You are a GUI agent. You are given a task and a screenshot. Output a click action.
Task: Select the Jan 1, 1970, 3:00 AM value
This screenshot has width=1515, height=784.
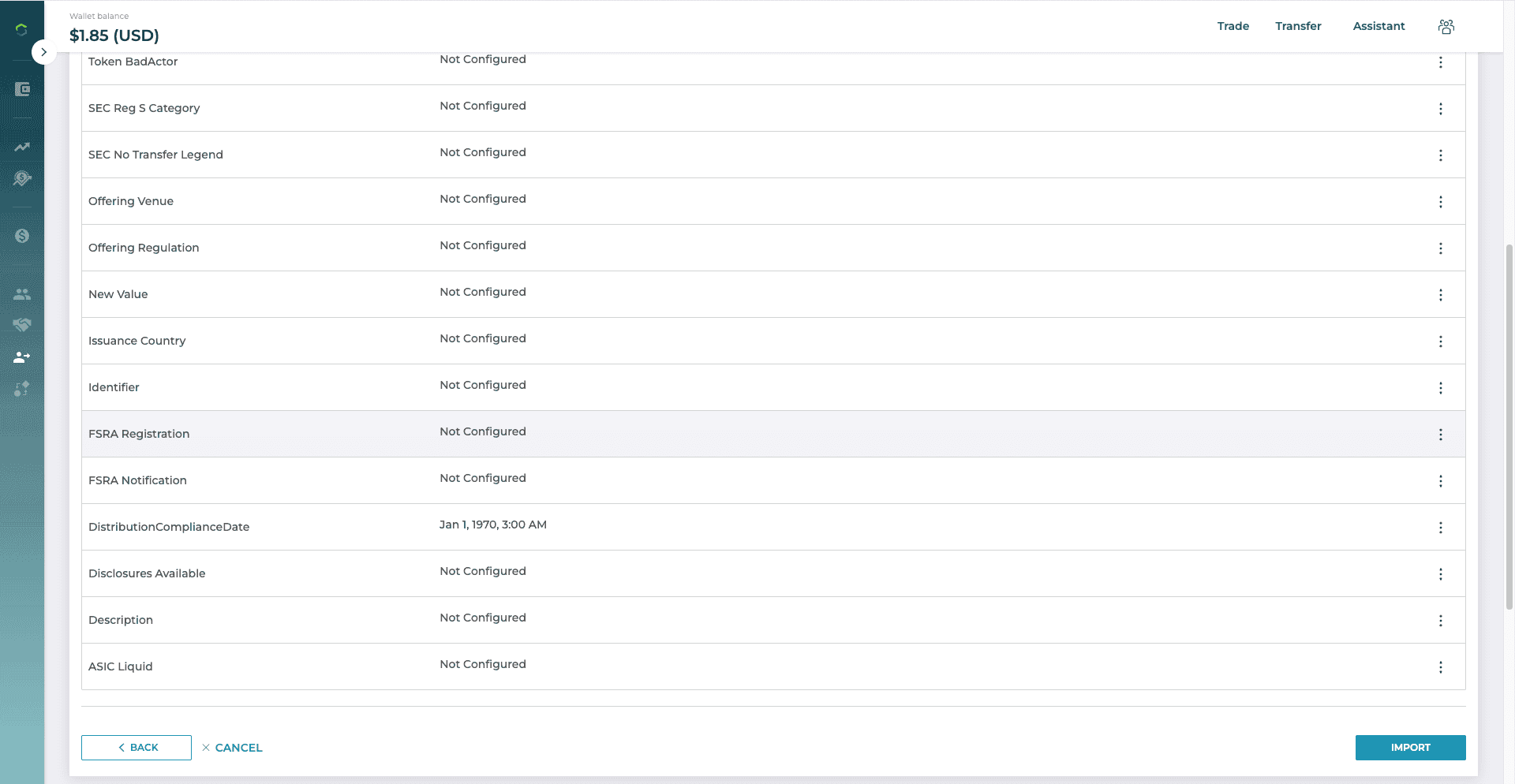pyautogui.click(x=493, y=525)
